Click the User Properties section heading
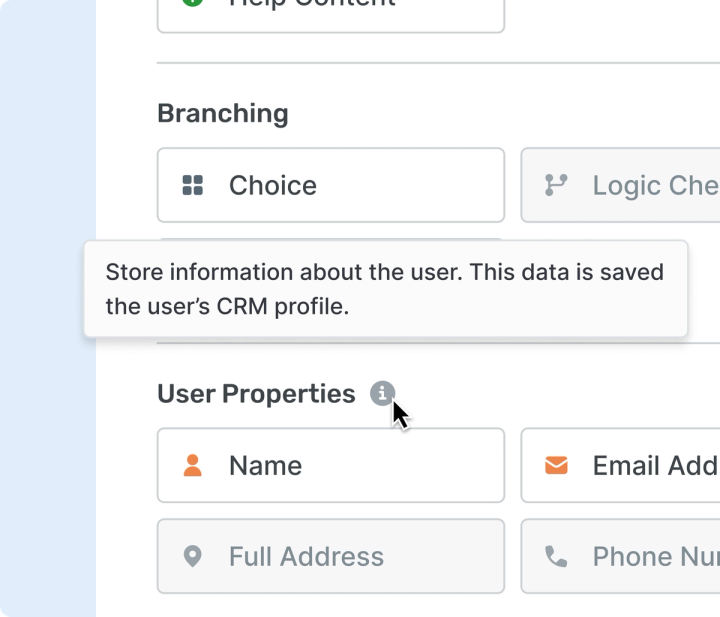 (256, 394)
